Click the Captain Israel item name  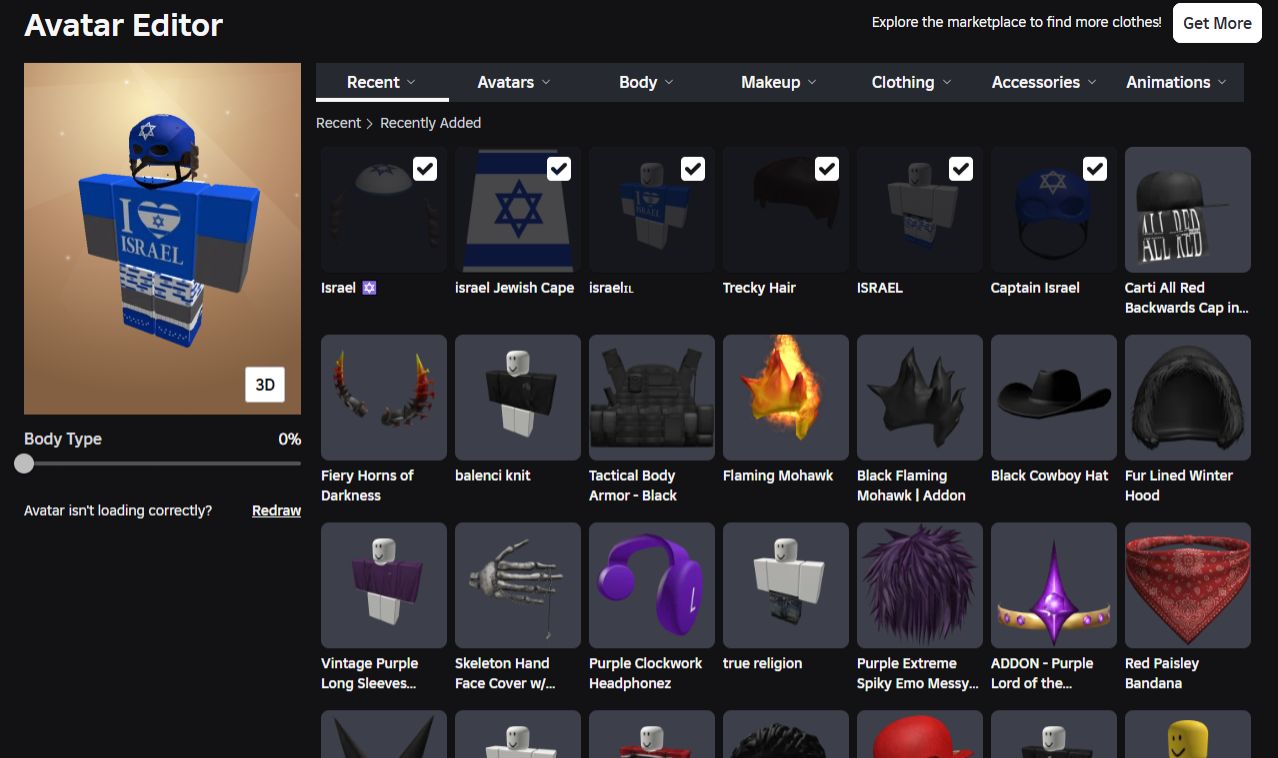click(x=1035, y=288)
